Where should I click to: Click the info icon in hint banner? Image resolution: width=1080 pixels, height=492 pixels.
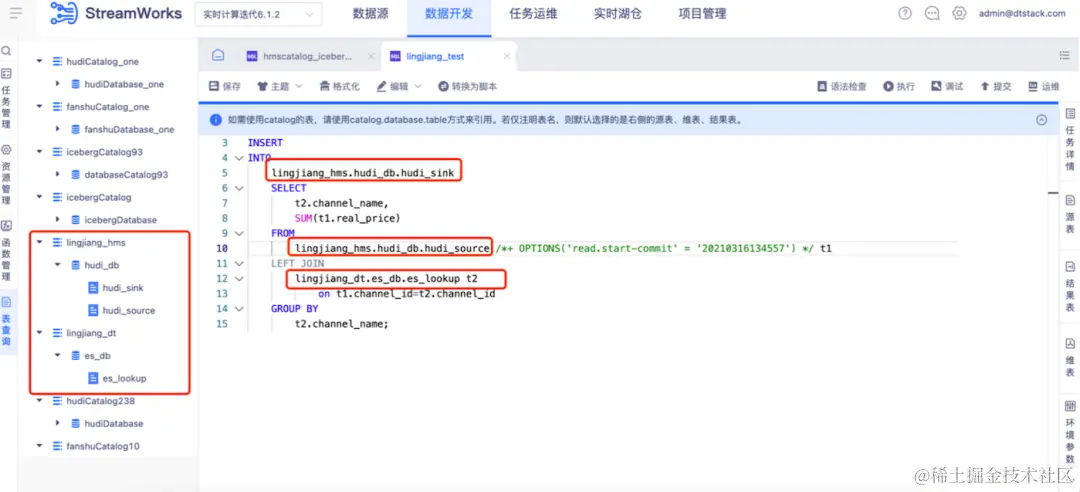pos(216,119)
